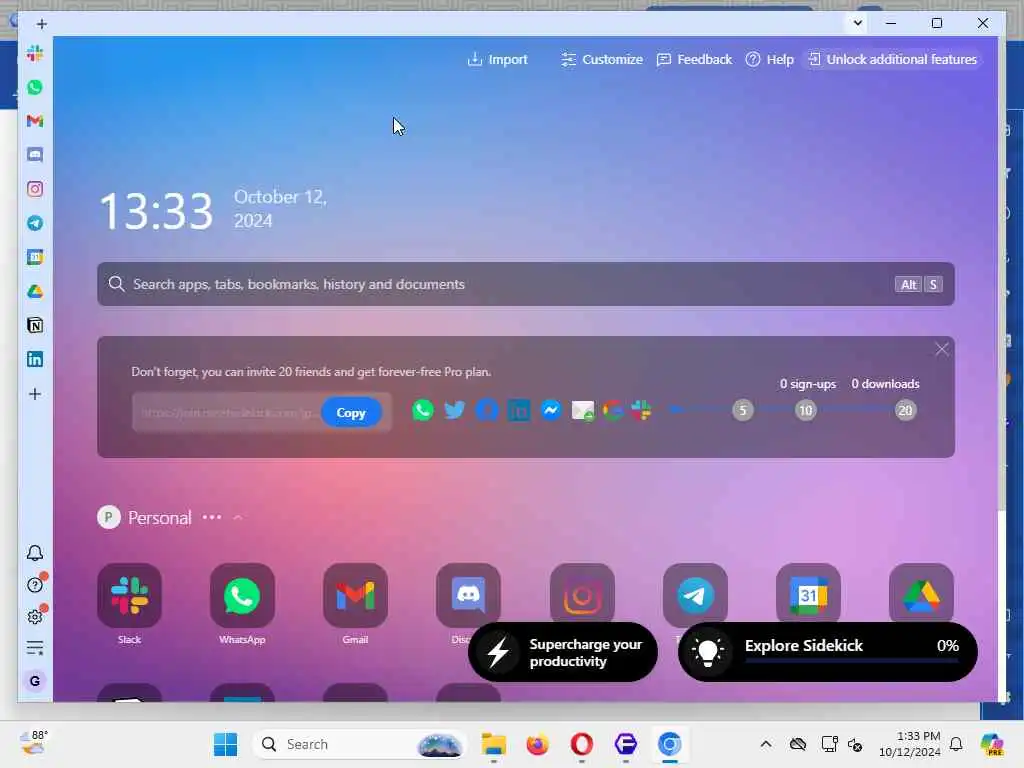Click Supercharge your productivity pill
The image size is (1024, 768).
(x=563, y=652)
